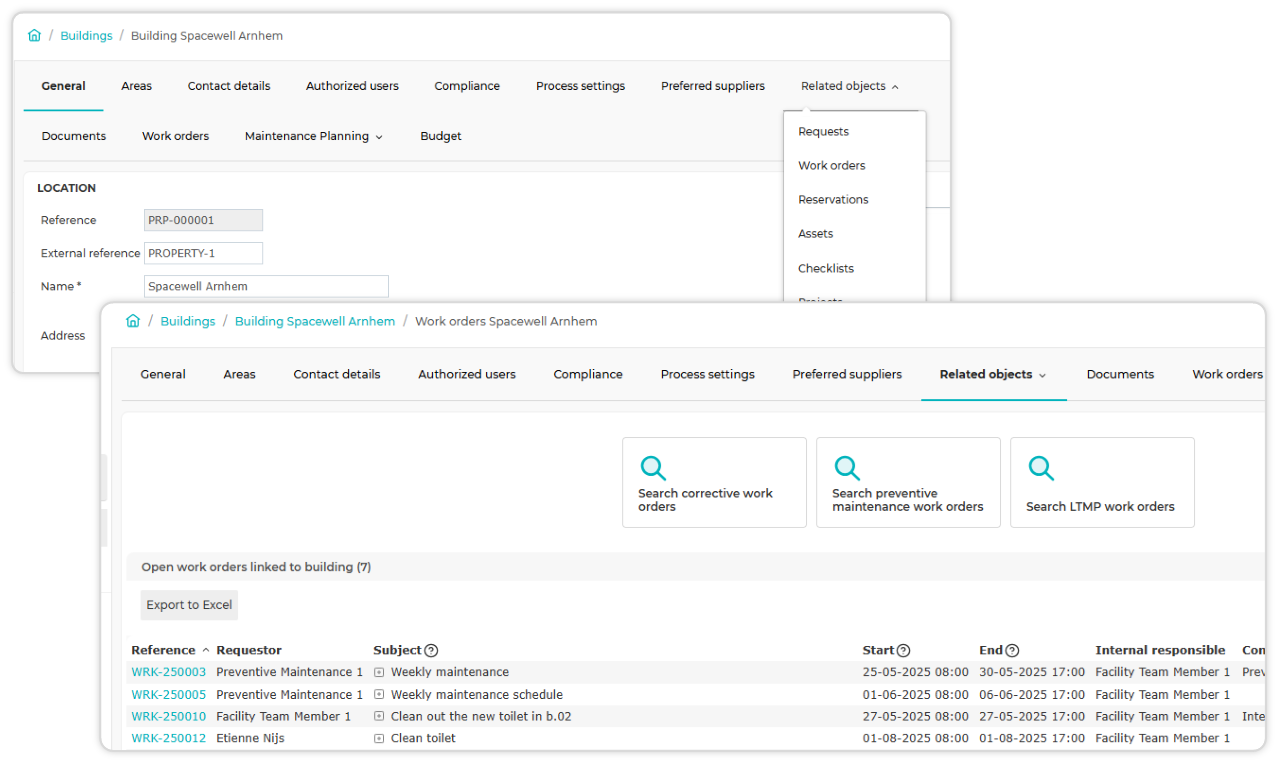
Task: Open the Compliance tab in the front Work orders window
Action: (588, 374)
